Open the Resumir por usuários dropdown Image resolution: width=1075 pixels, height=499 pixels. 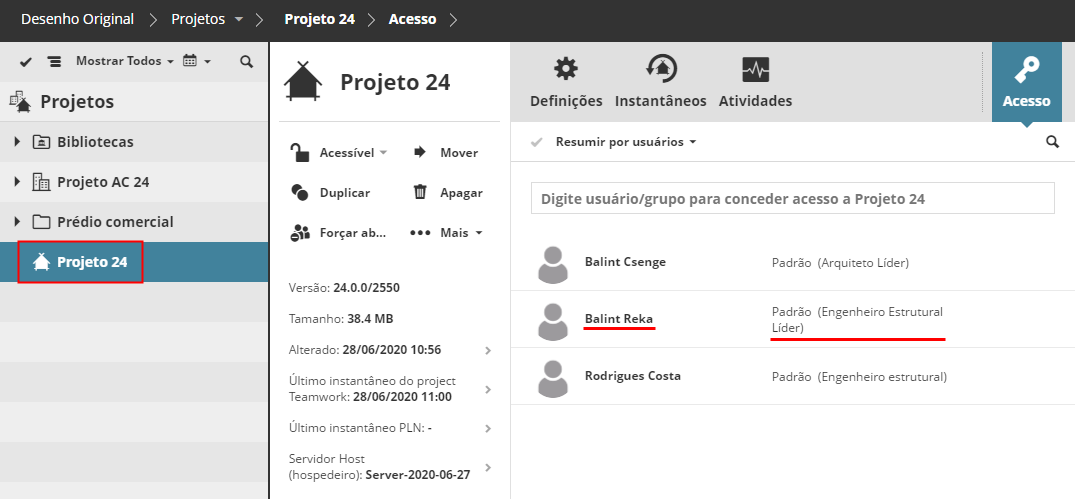pos(626,142)
